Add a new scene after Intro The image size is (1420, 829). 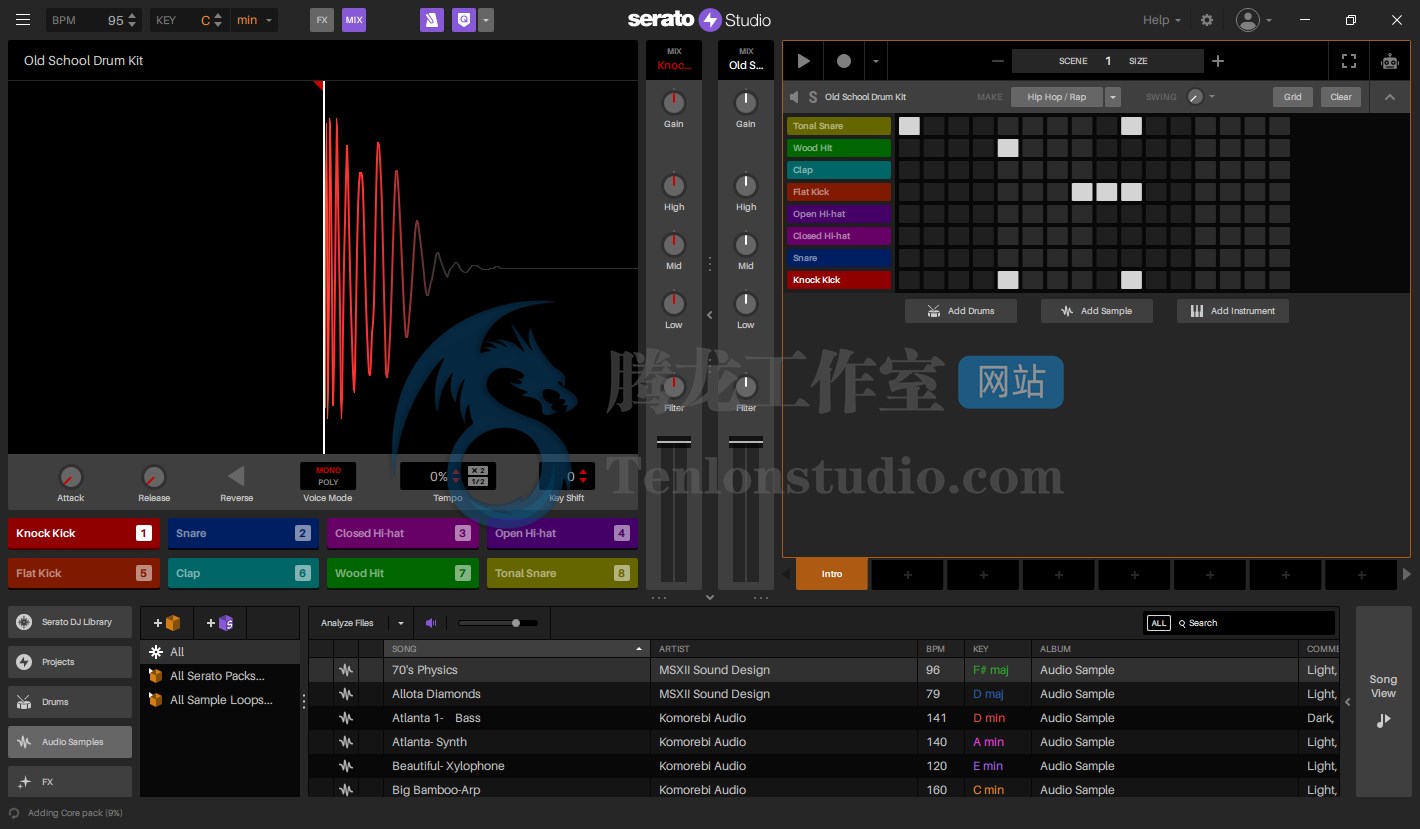point(908,574)
